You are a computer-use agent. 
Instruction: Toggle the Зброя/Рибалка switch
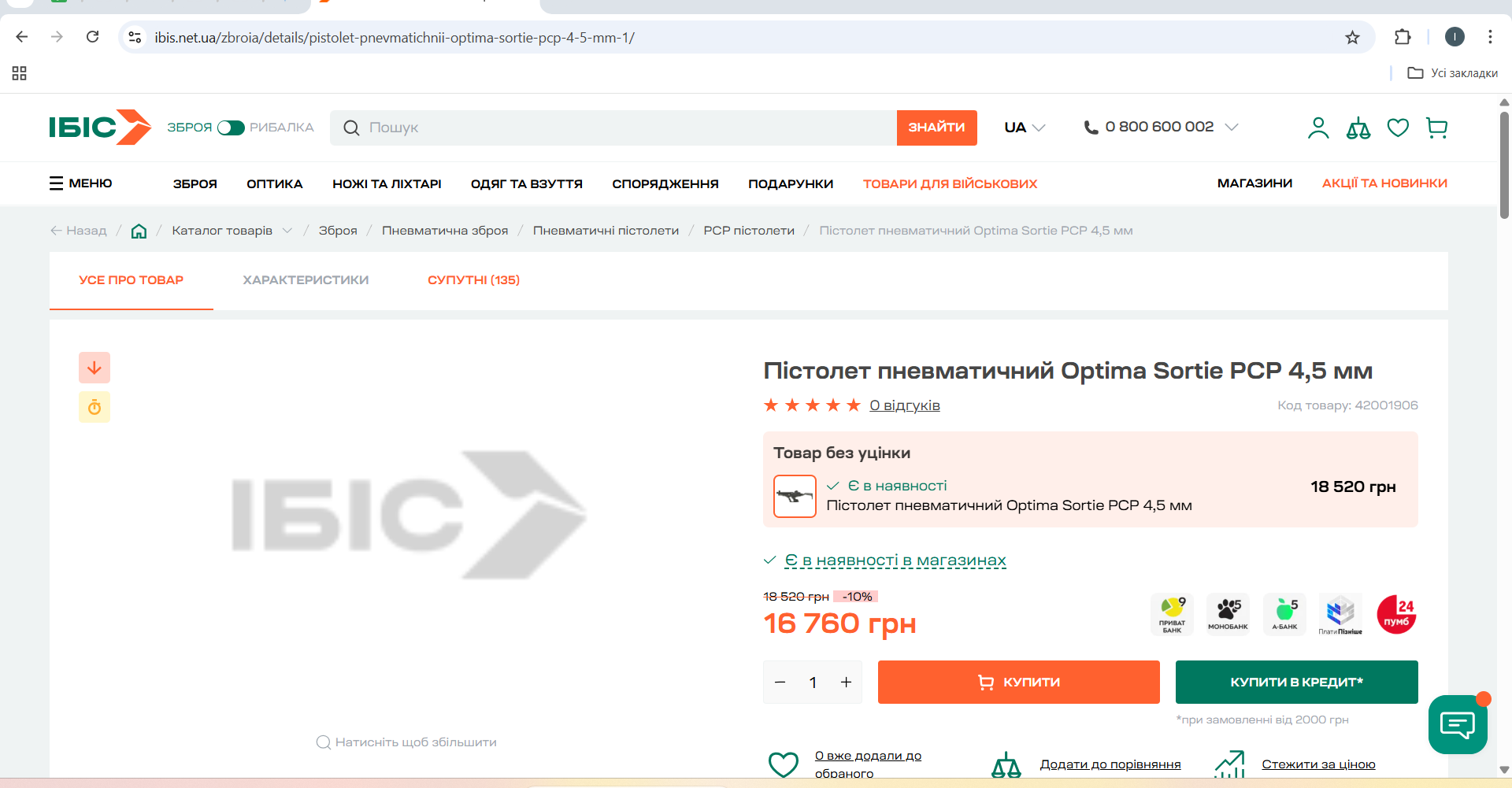[x=231, y=128]
